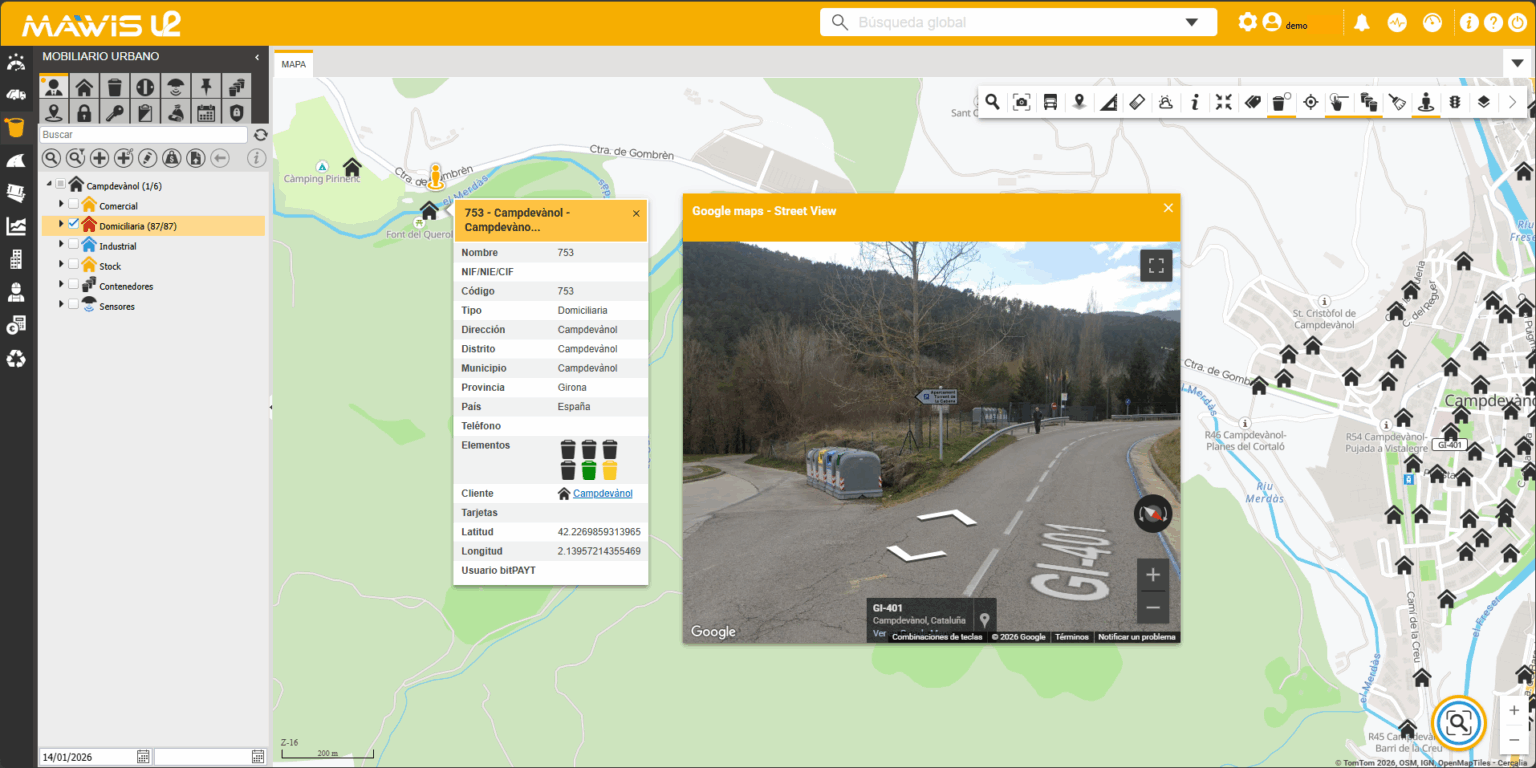Expand the Industrial tree node
Image resolution: width=1536 pixels, height=768 pixels.
point(61,245)
